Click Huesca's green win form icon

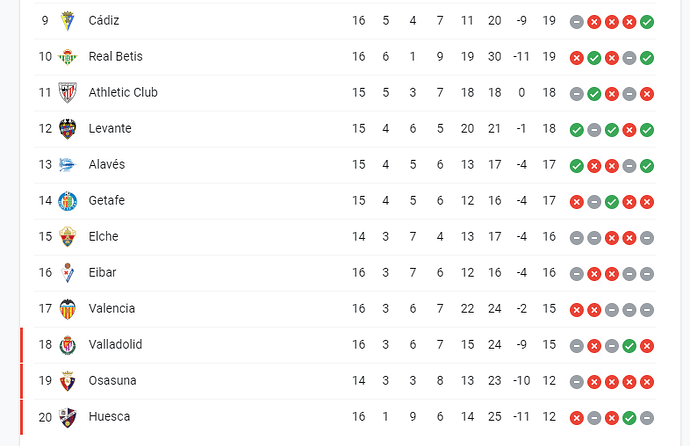(629, 418)
